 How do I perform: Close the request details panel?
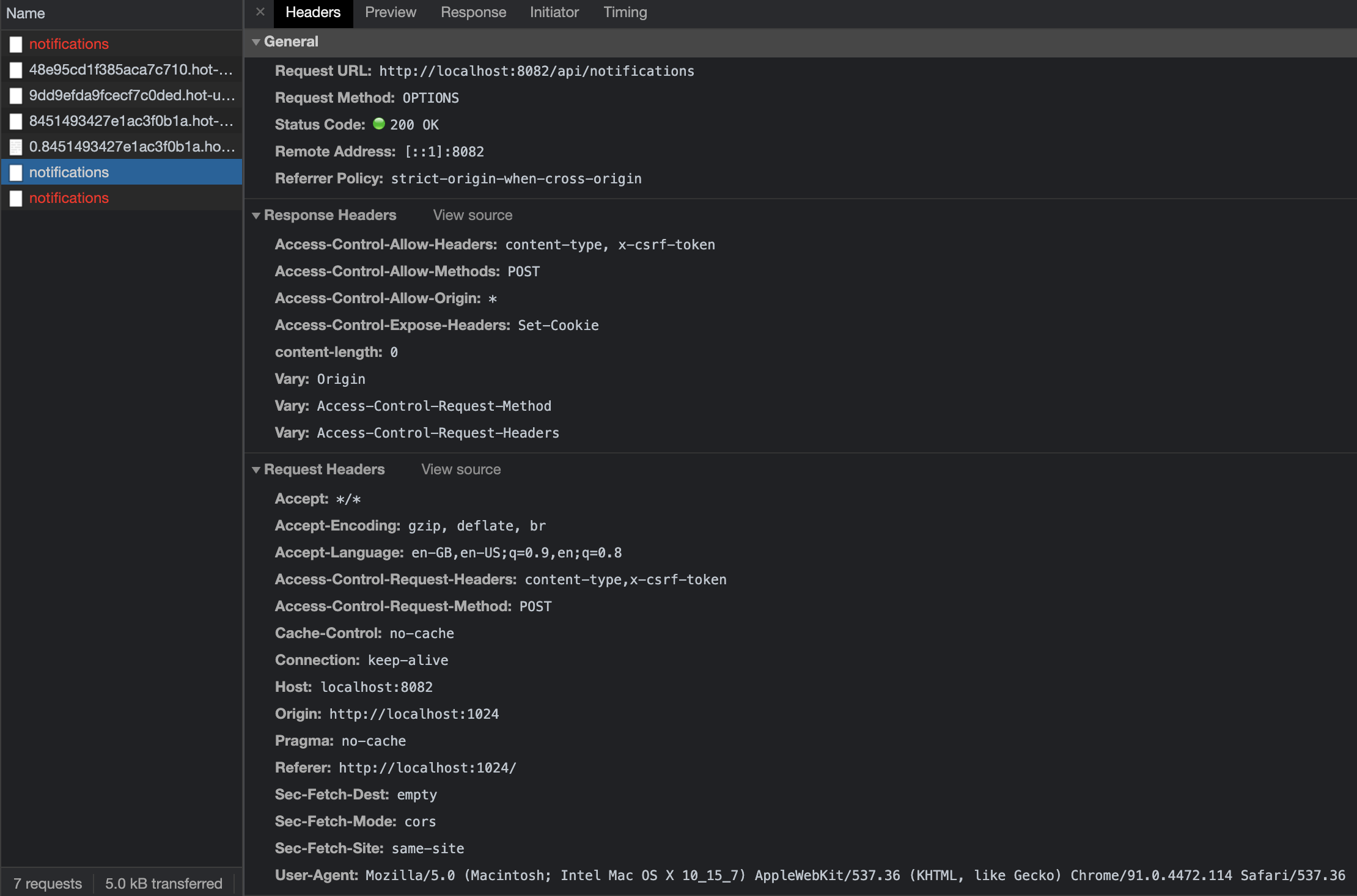[260, 12]
